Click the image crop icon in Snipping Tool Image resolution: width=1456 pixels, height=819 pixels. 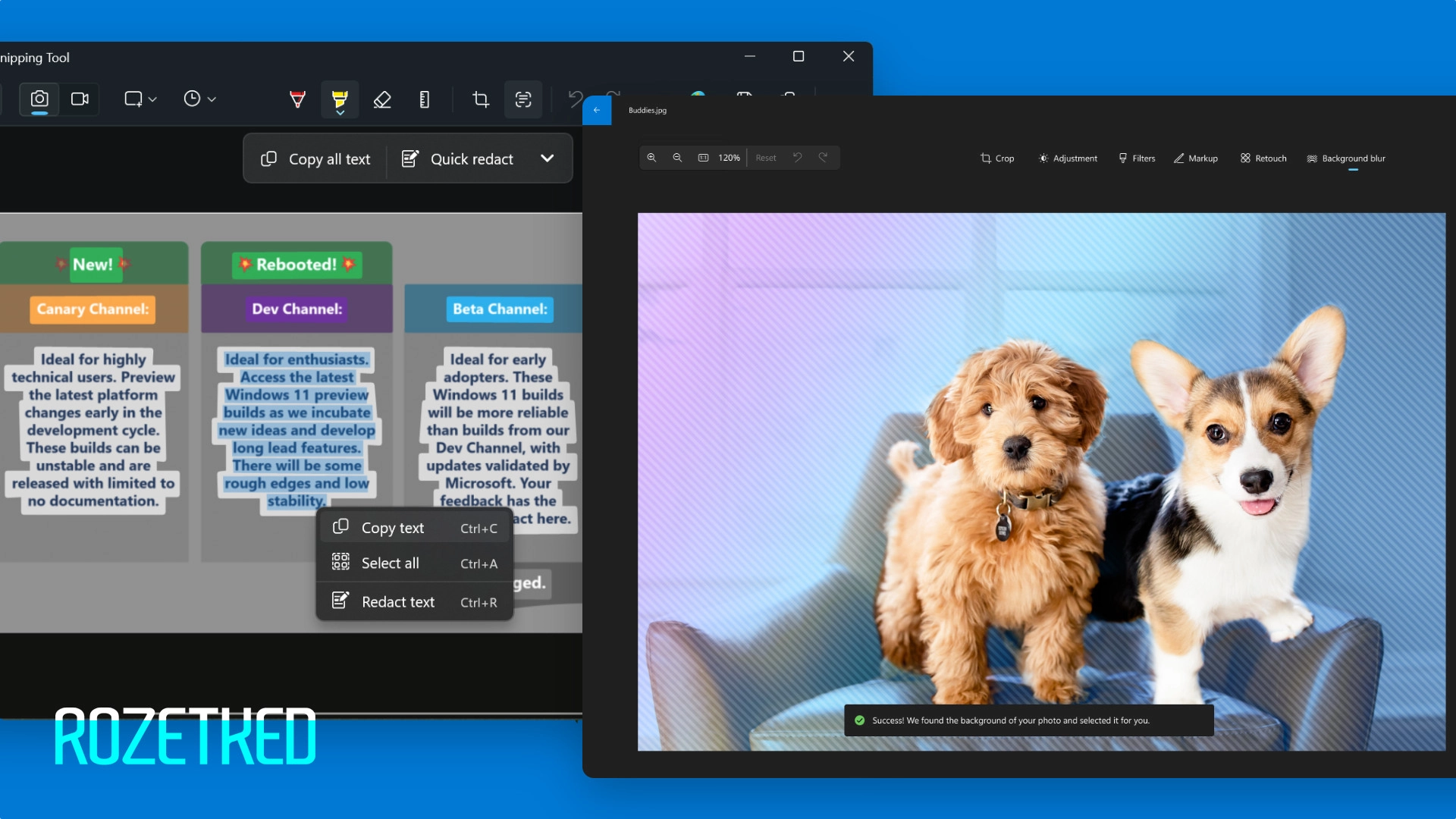(x=481, y=99)
